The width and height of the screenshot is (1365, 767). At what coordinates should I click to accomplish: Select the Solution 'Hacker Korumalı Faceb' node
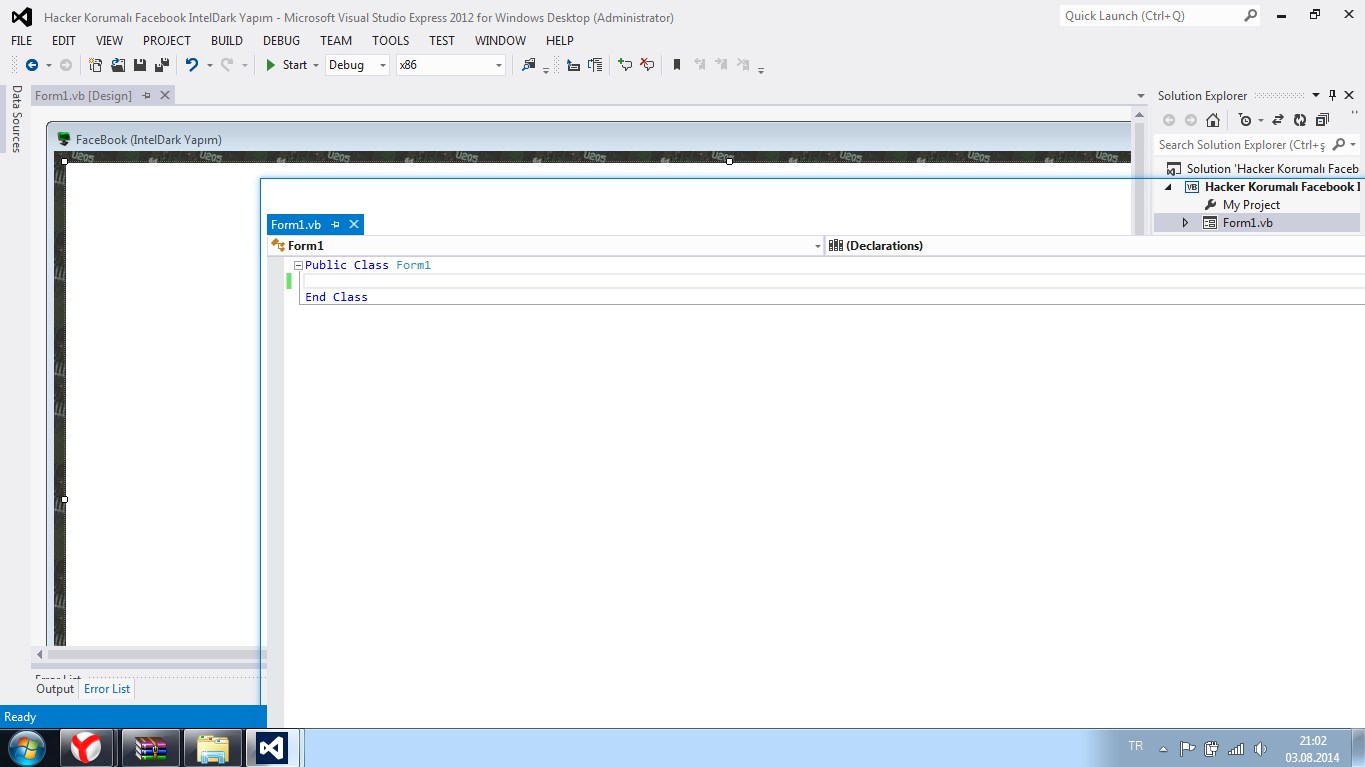coord(1272,169)
